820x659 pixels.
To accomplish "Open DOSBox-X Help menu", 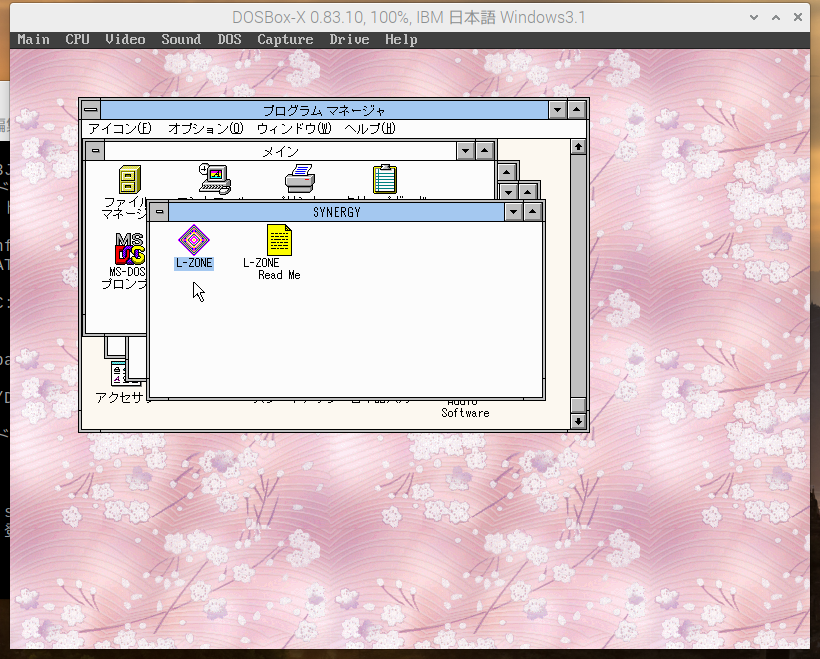I will pyautogui.click(x=401, y=40).
